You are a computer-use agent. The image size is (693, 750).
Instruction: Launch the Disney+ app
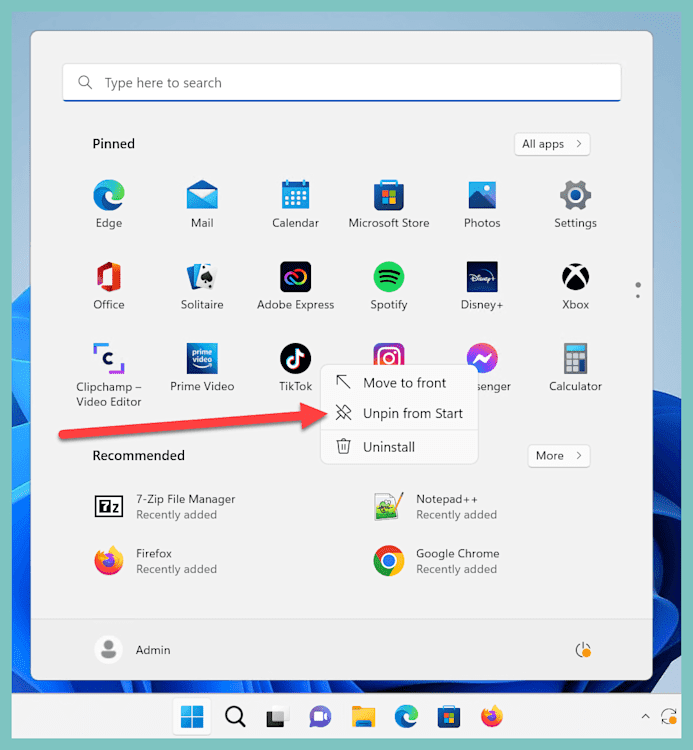click(x=482, y=286)
